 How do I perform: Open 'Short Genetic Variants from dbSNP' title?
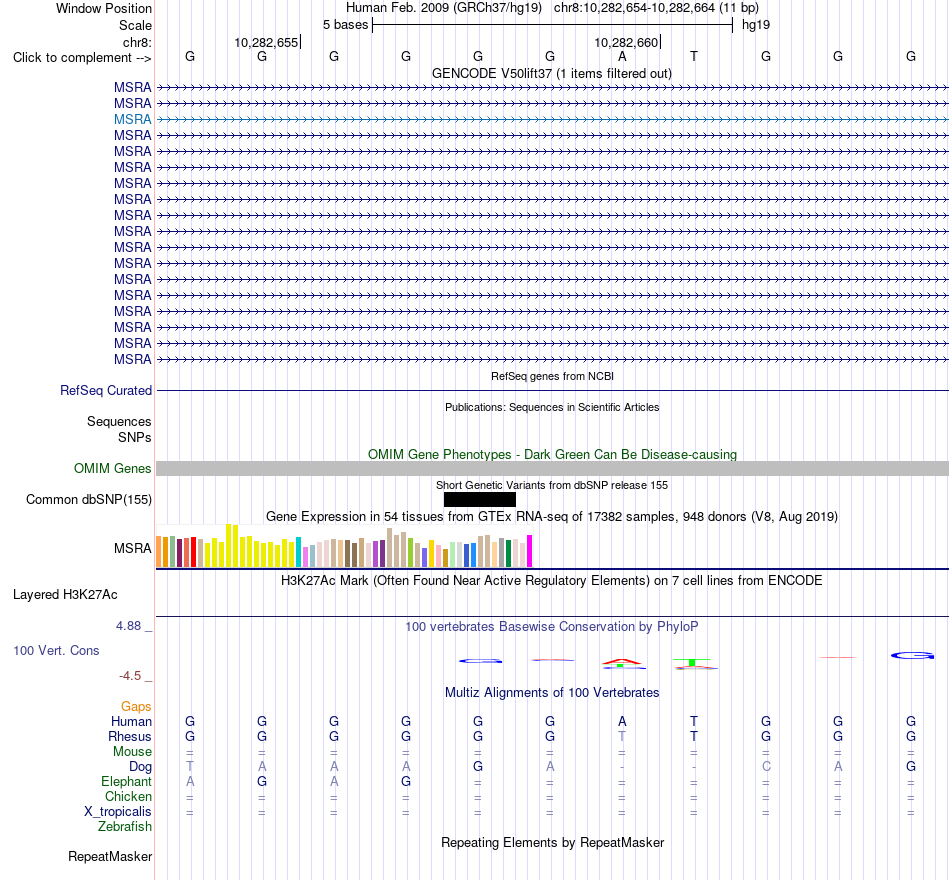[552, 485]
